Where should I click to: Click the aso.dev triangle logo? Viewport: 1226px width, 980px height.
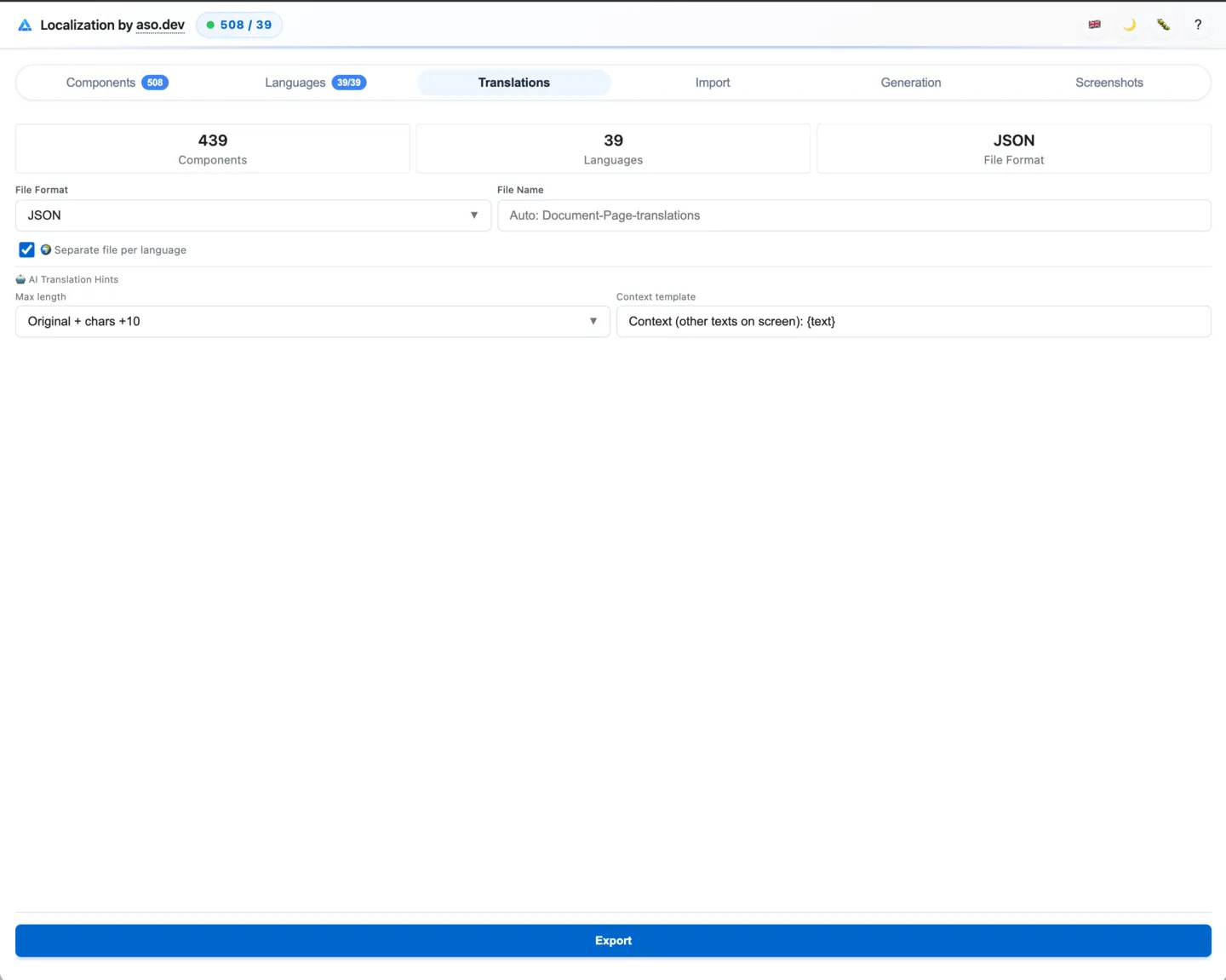(25, 25)
